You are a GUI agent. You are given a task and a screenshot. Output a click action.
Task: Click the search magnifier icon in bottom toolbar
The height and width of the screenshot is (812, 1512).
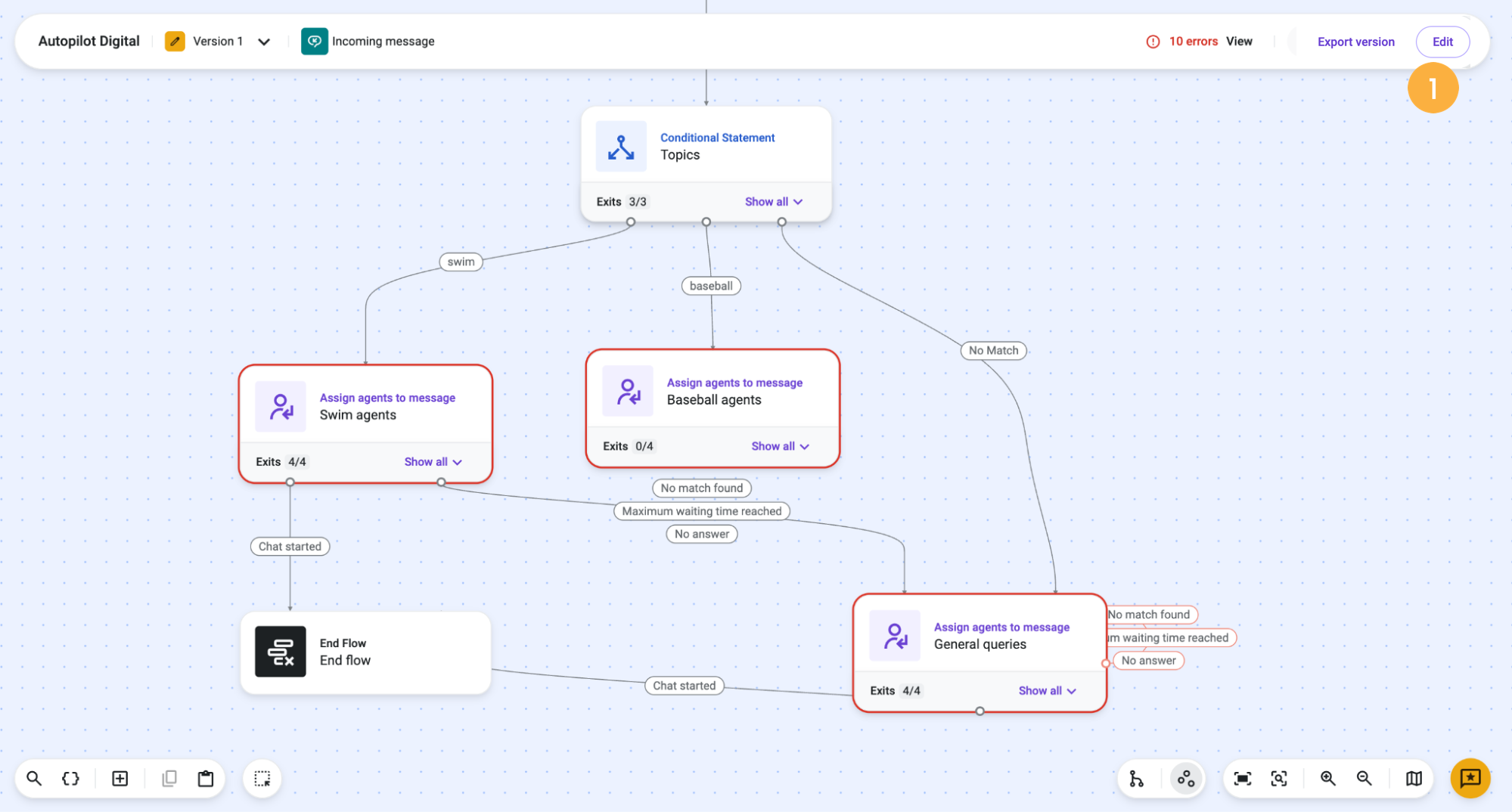click(34, 778)
